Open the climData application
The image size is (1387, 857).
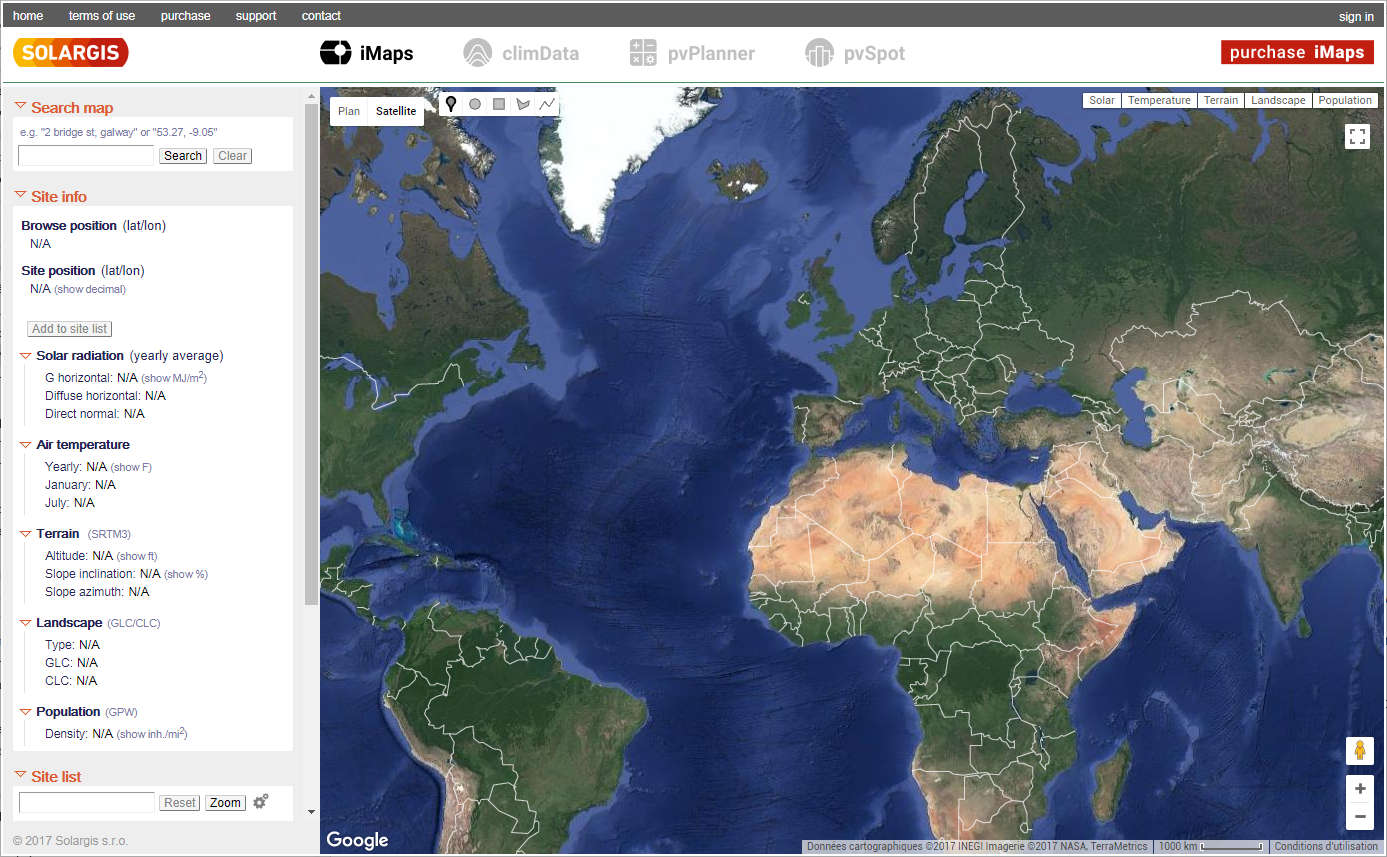521,53
